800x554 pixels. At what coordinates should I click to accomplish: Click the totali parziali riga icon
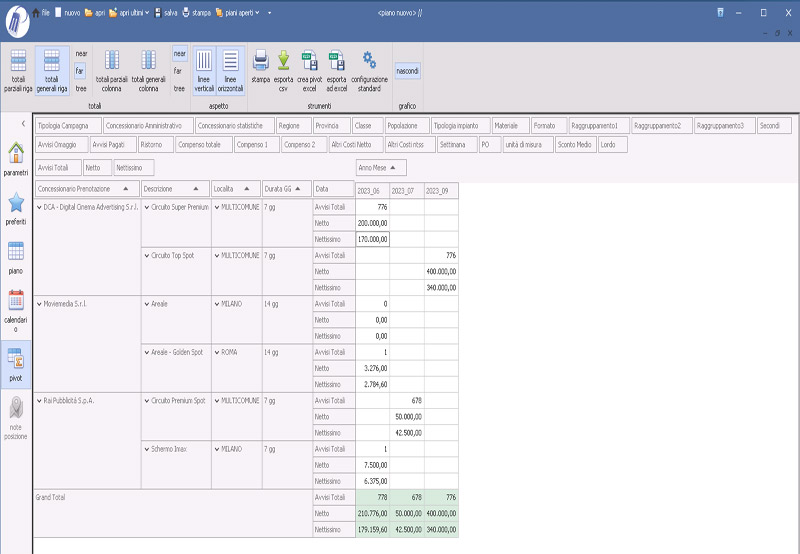pyautogui.click(x=18, y=68)
